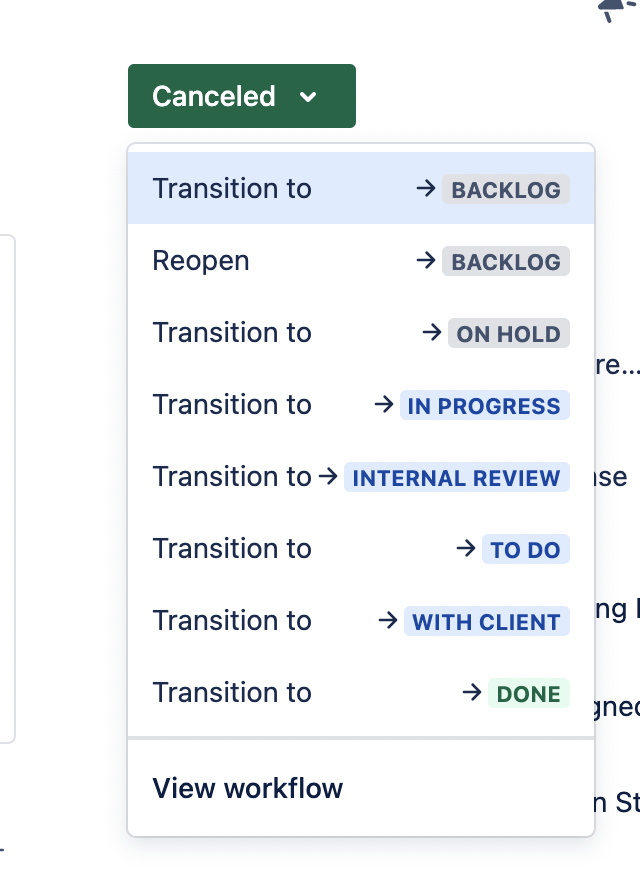The height and width of the screenshot is (878, 640).
Task: Click the chevron on the Canceled status button
Action: point(308,97)
